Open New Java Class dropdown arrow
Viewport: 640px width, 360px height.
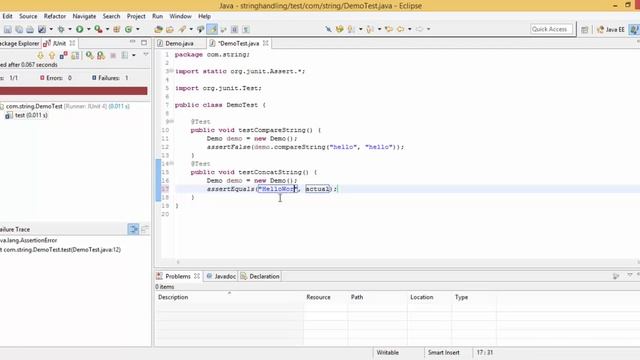tap(138, 29)
